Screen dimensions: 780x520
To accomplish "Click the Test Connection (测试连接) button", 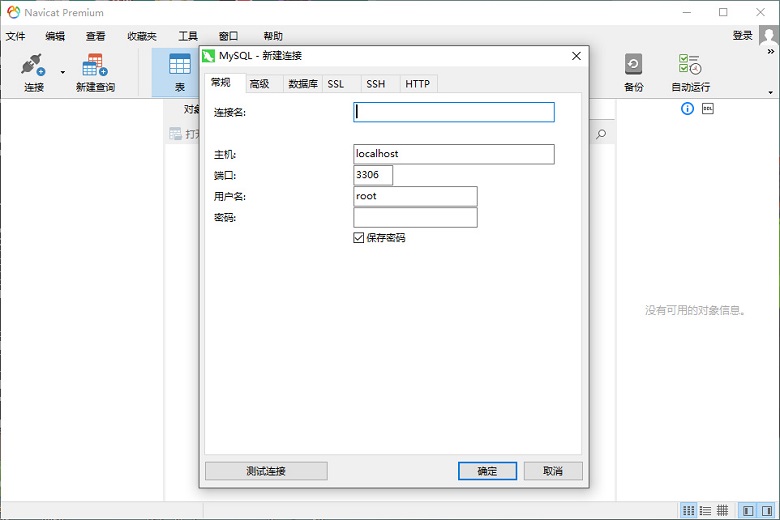I will pos(266,471).
